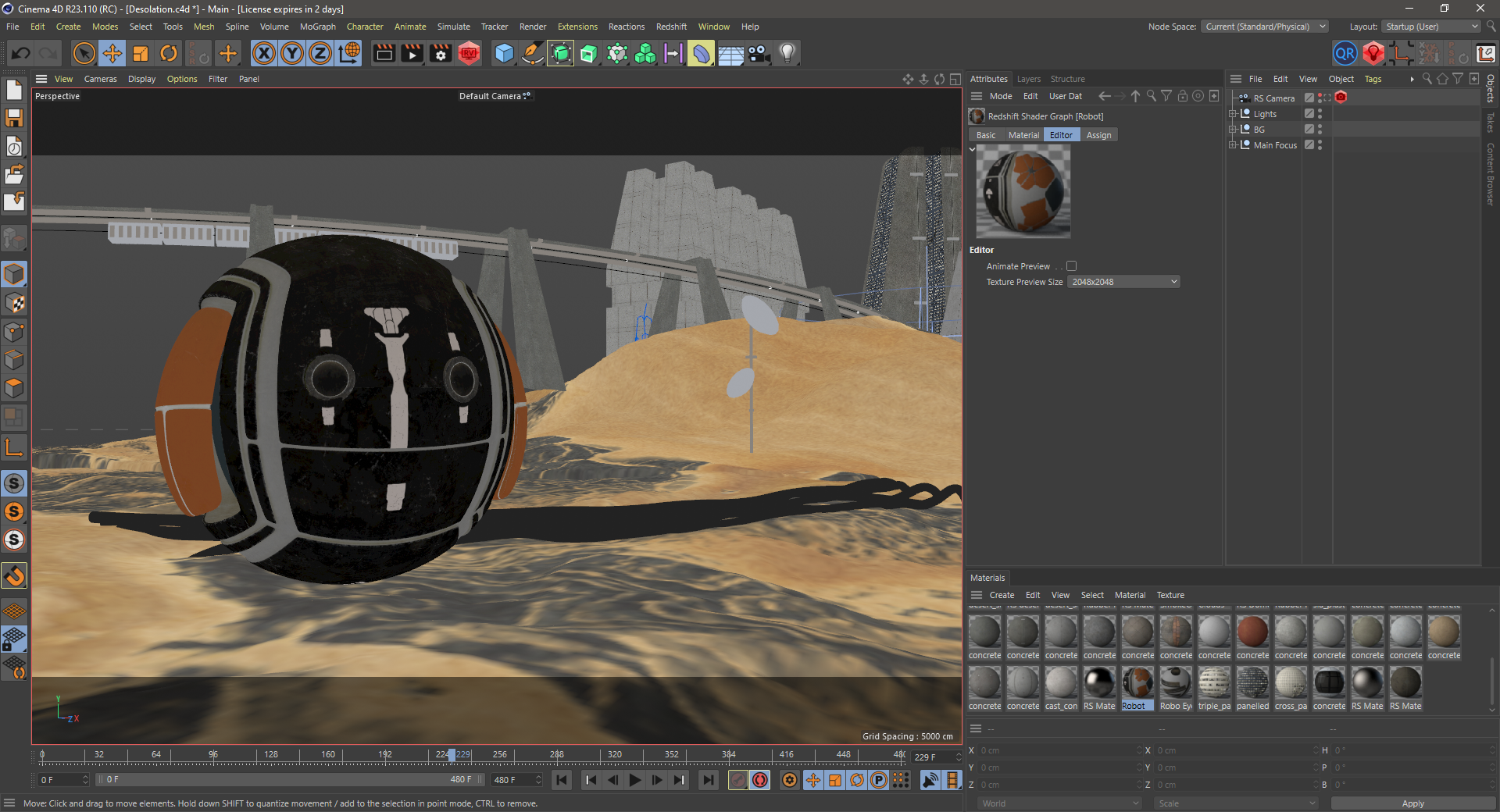The image size is (1500, 812).
Task: Open the MoGraph menu
Action: pyautogui.click(x=317, y=27)
